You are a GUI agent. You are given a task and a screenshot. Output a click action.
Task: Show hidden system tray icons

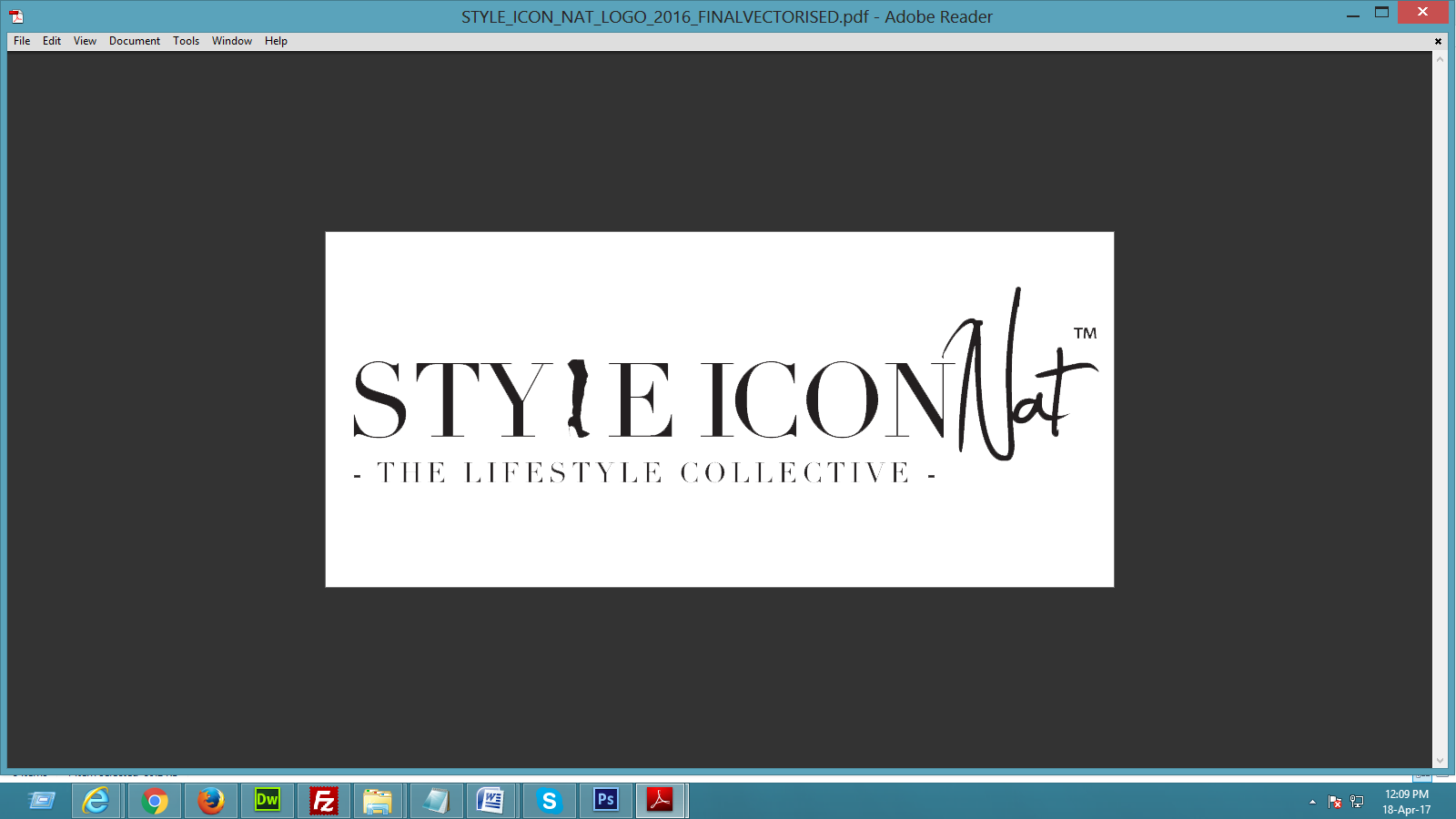1312,802
